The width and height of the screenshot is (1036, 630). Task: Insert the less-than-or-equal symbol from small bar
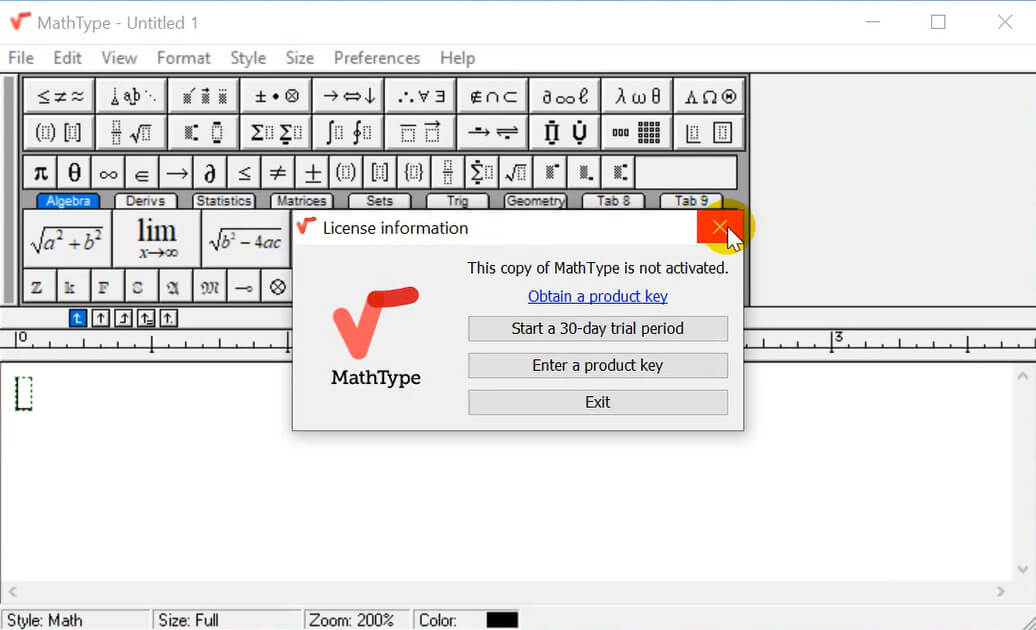tap(244, 173)
